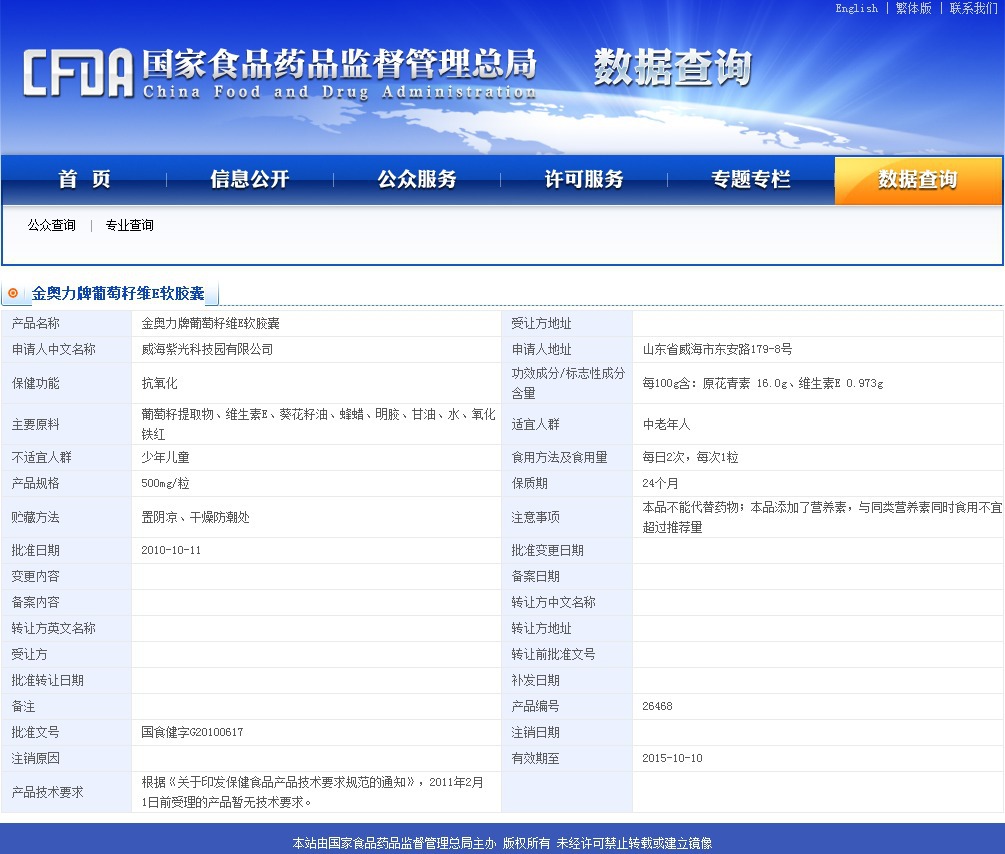
Task: Select the 金奥力牌葡萄籽维E软胶囊 title tab
Action: point(118,293)
